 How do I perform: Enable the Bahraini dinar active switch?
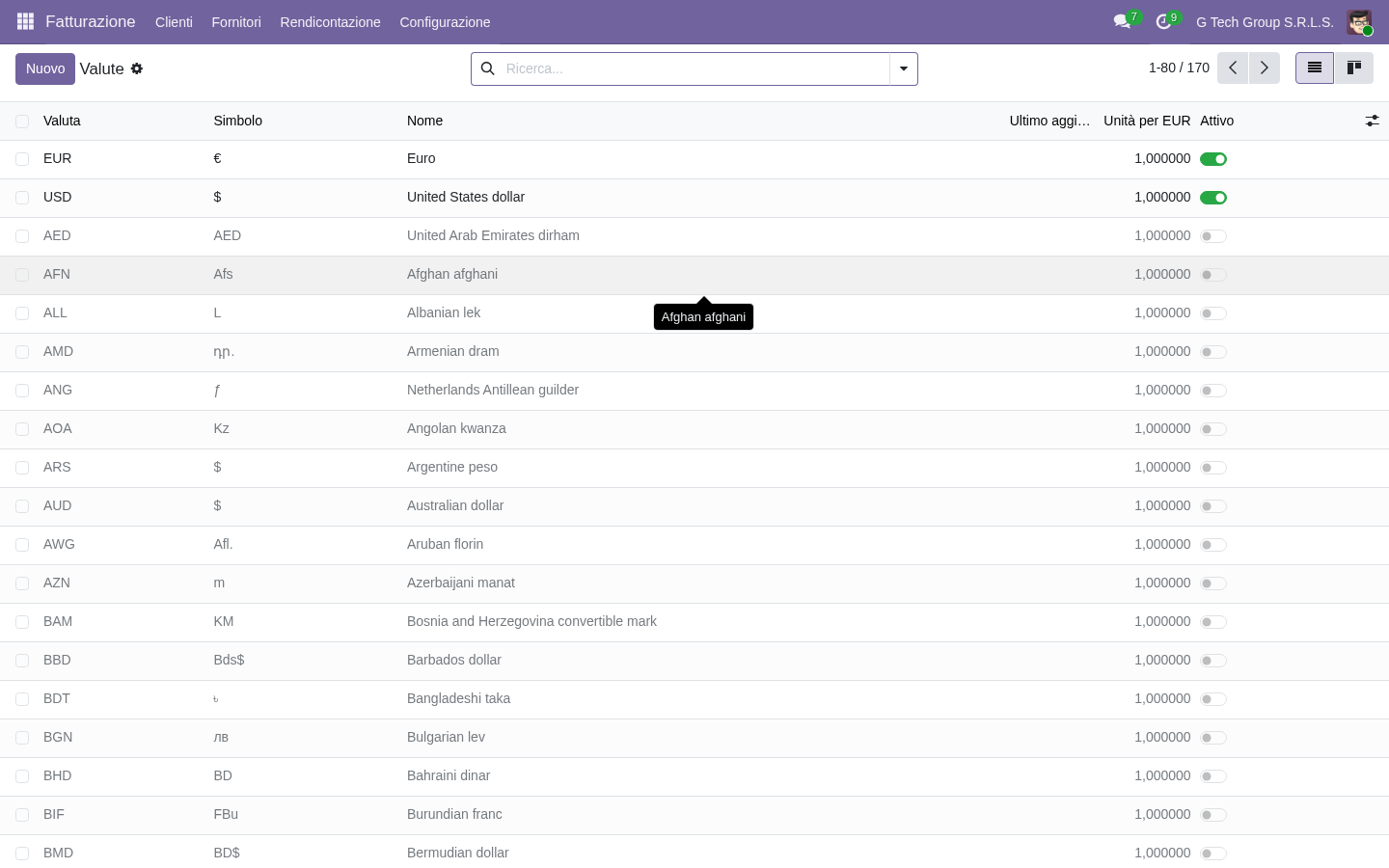[x=1213, y=776]
